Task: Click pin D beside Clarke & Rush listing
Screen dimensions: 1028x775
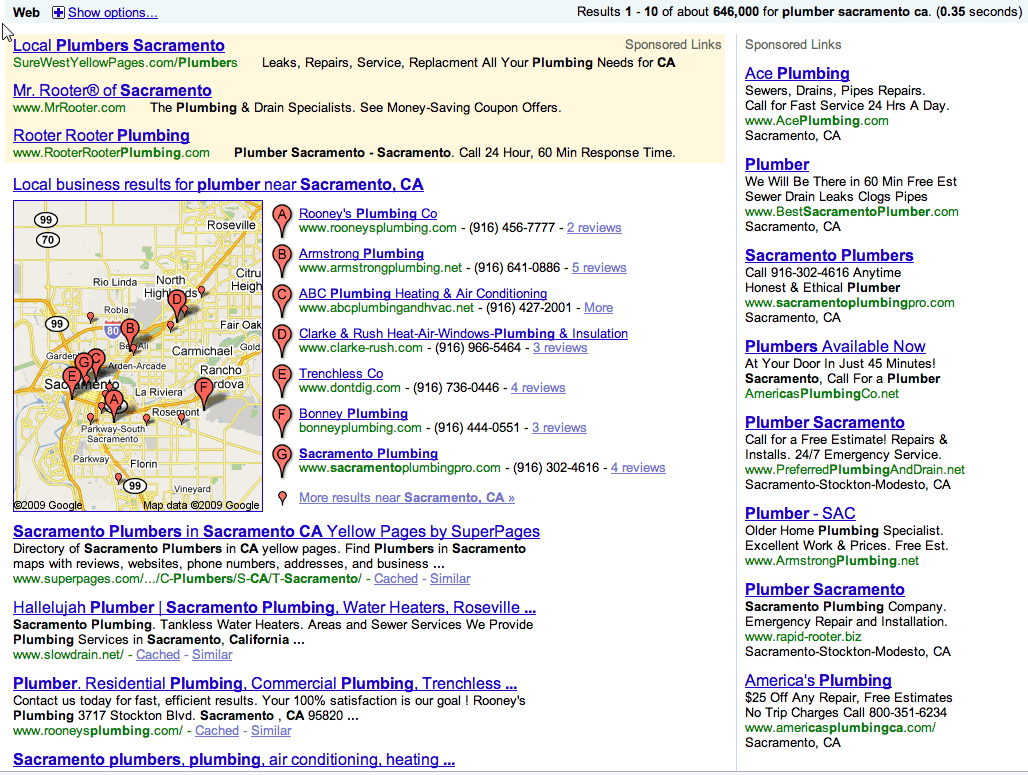Action: coord(282,340)
